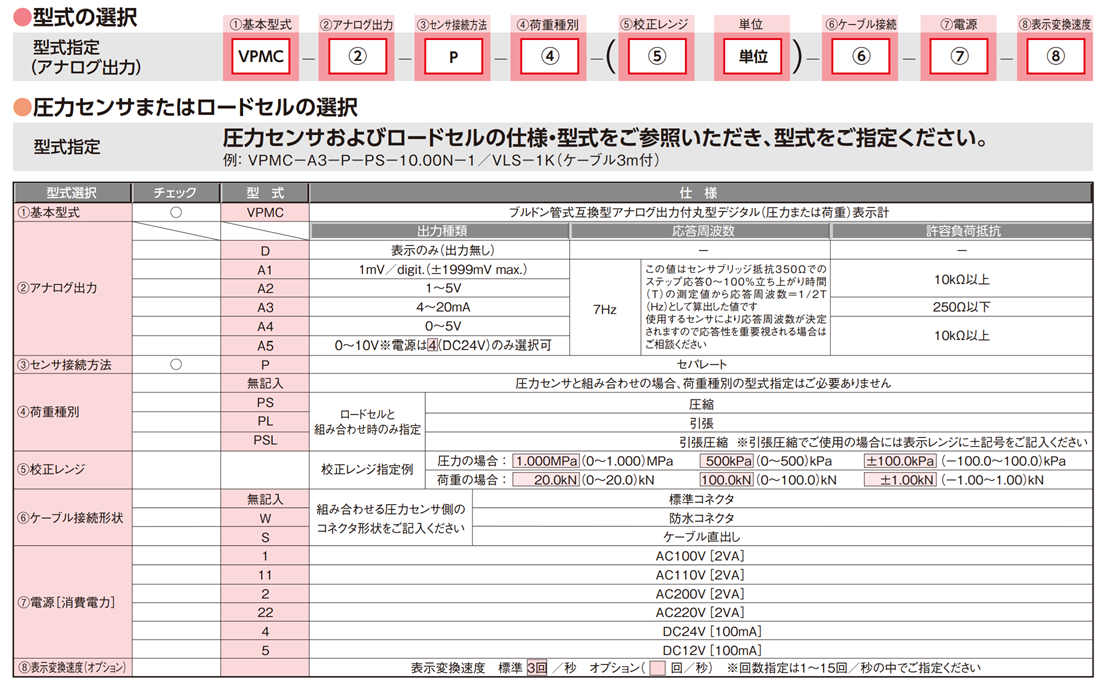Click the example line starting with 例: VPMC
1106x682 pixels.
[x=441, y=160]
